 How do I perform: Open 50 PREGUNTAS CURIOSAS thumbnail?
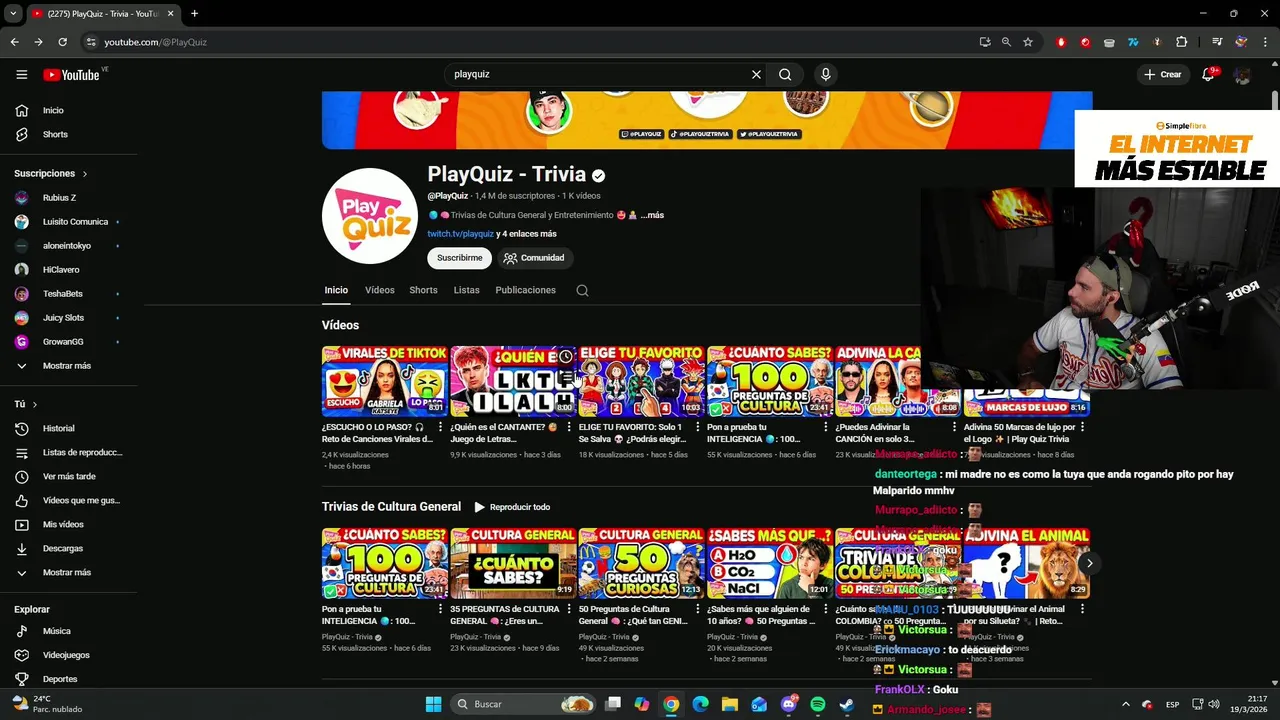click(x=641, y=563)
